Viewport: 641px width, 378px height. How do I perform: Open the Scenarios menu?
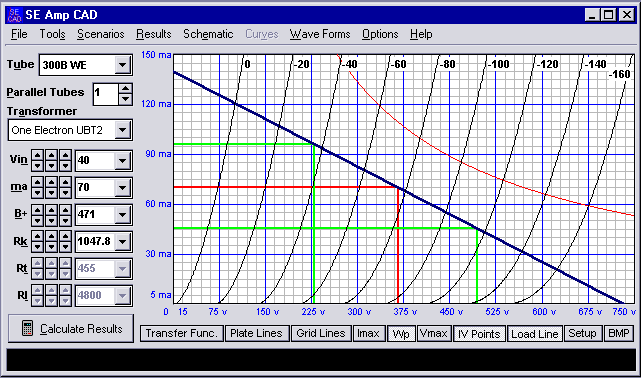(x=101, y=34)
